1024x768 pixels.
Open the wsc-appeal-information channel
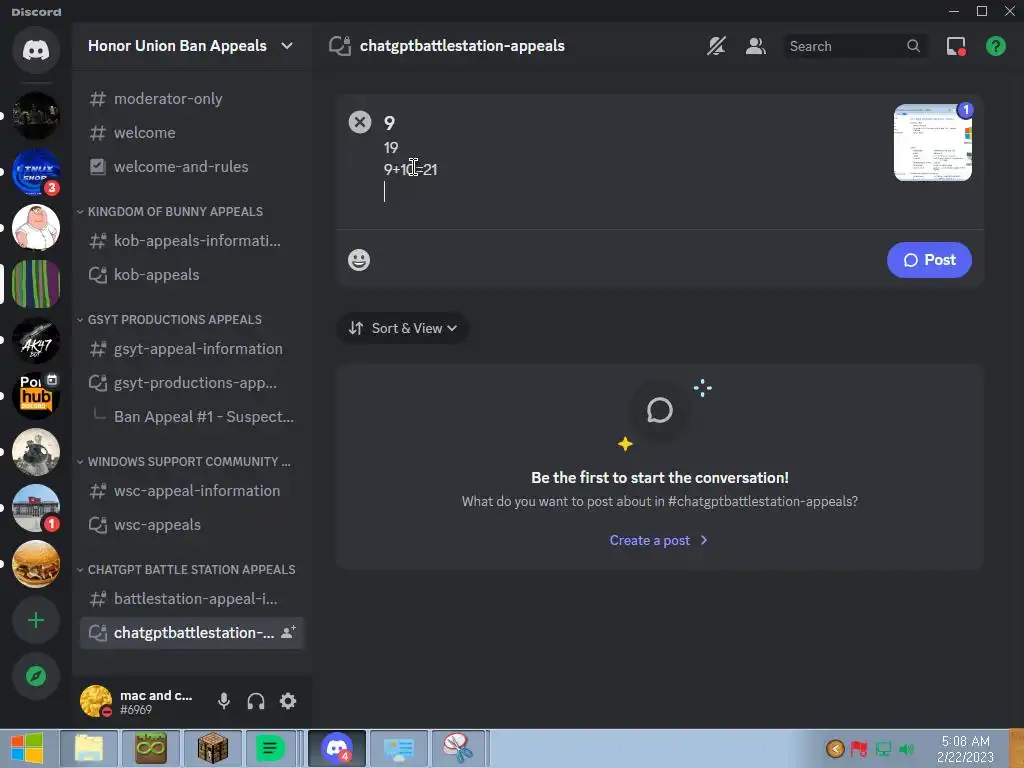[x=192, y=490]
